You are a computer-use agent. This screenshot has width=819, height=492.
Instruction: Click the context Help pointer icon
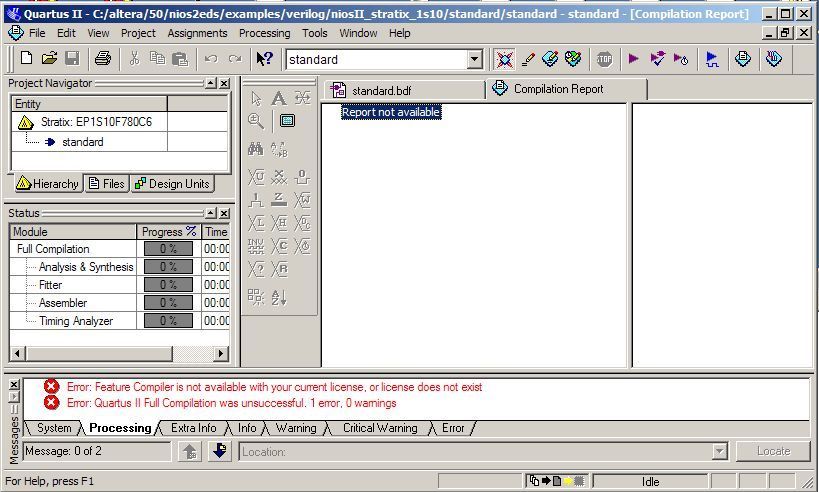(x=264, y=58)
